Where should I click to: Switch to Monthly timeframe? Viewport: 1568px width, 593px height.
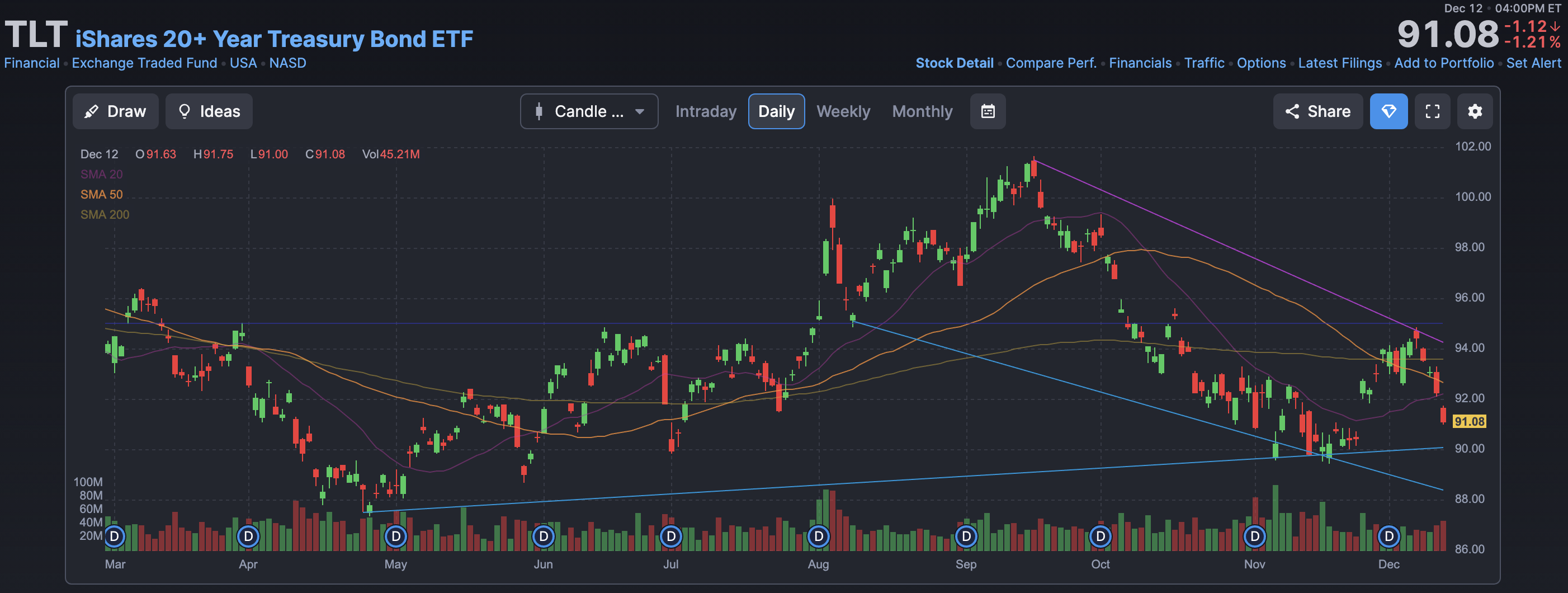point(922,111)
